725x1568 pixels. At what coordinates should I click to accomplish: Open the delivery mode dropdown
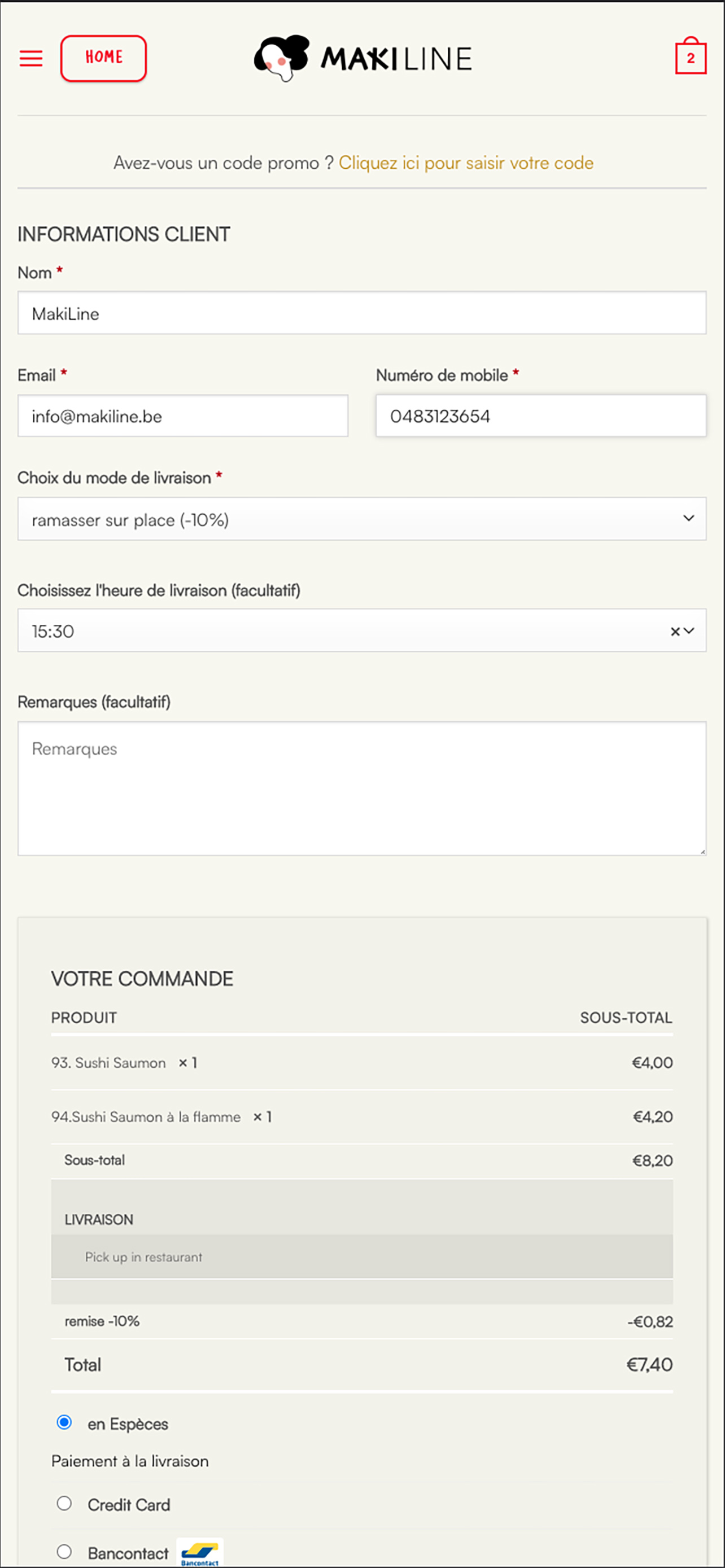point(361,519)
